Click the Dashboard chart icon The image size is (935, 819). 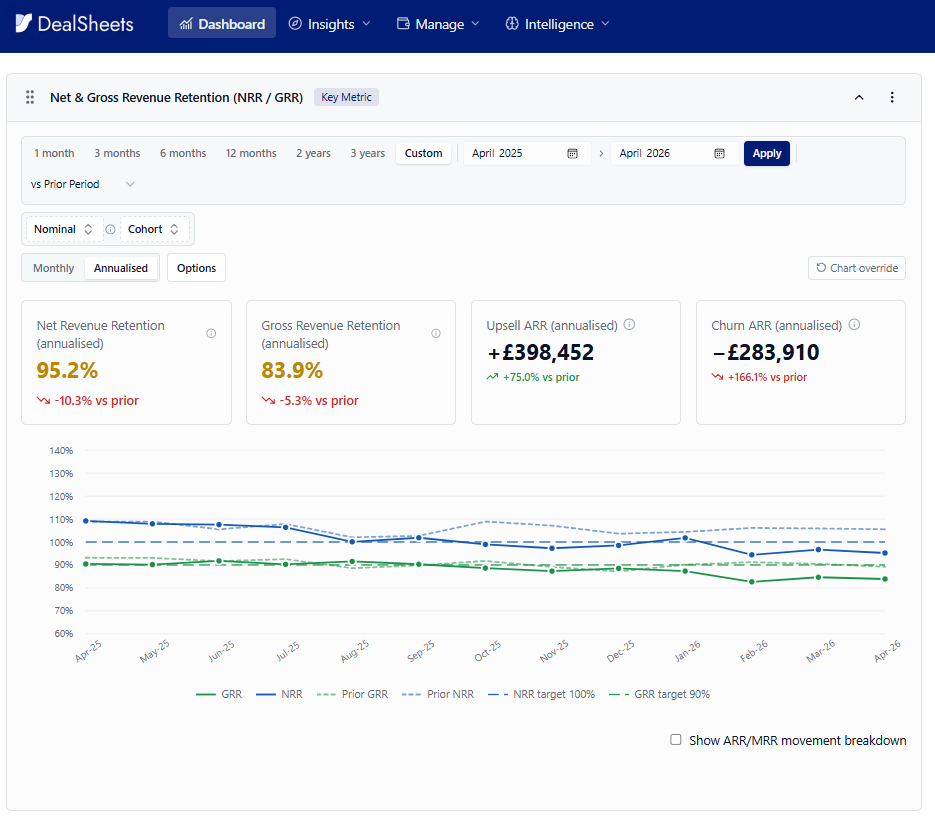186,24
